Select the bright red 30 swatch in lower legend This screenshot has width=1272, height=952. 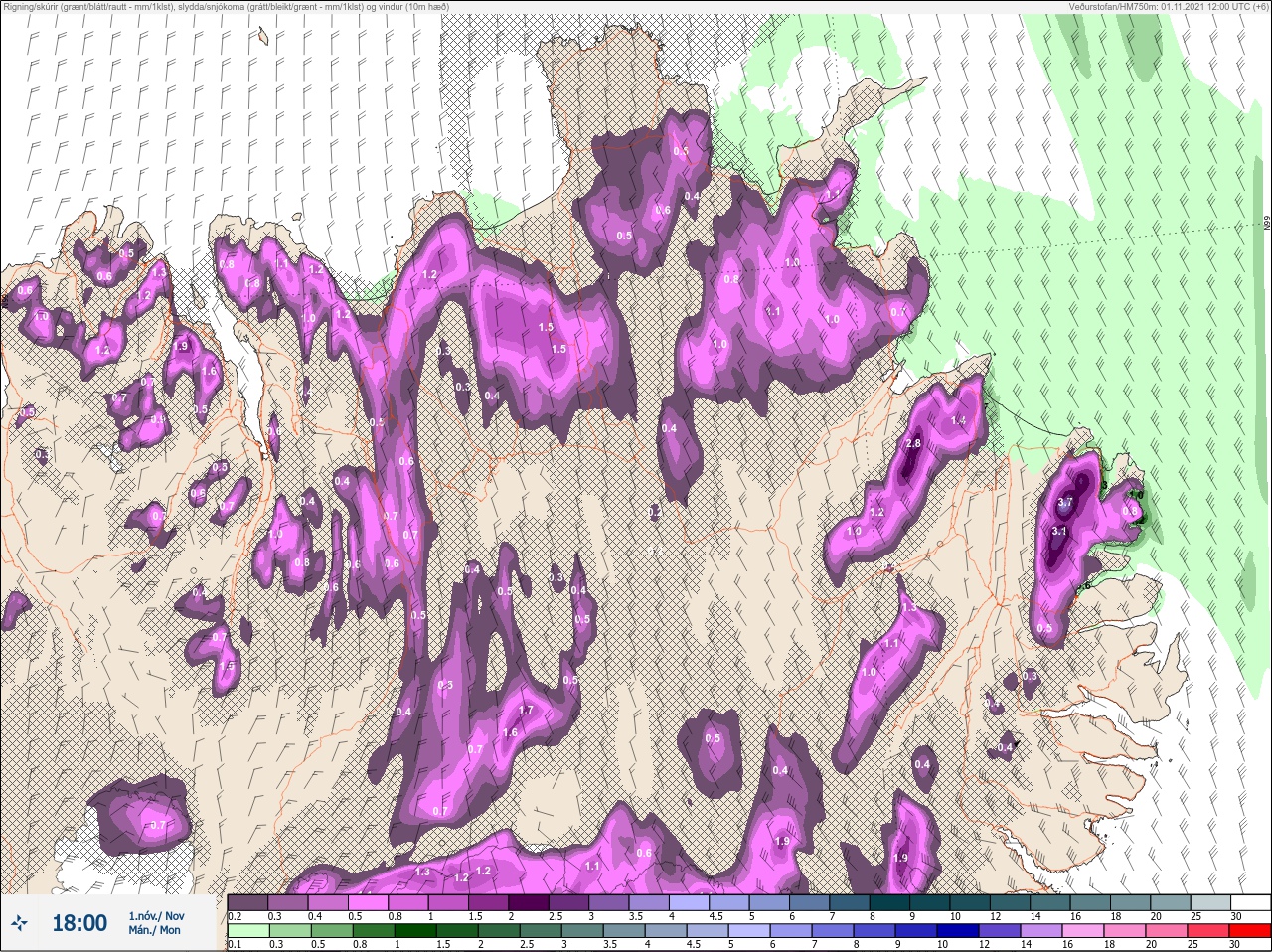[x=1249, y=931]
